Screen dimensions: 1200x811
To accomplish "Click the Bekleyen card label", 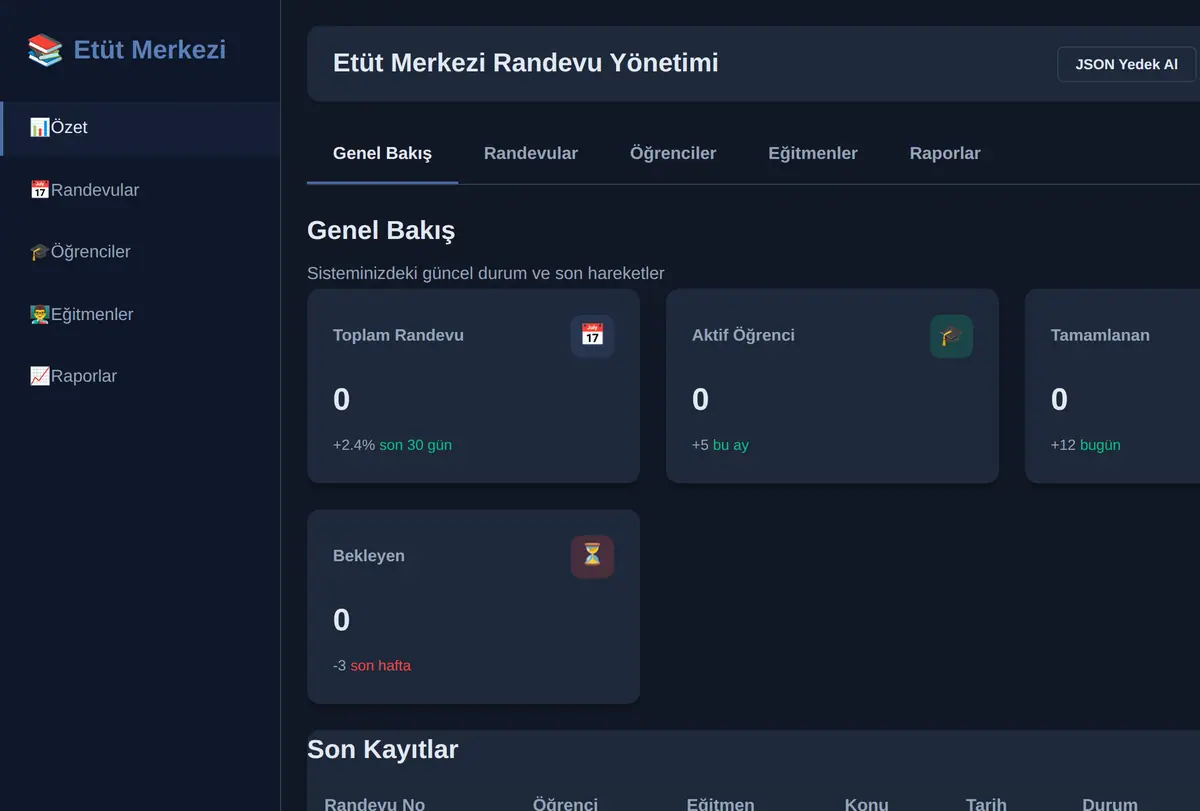I will pyautogui.click(x=369, y=556).
